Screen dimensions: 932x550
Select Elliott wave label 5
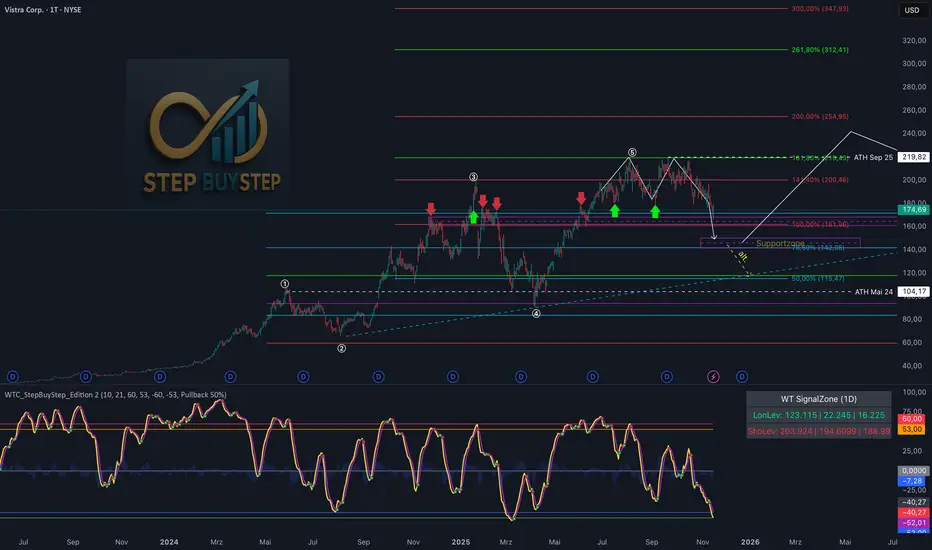(632, 152)
